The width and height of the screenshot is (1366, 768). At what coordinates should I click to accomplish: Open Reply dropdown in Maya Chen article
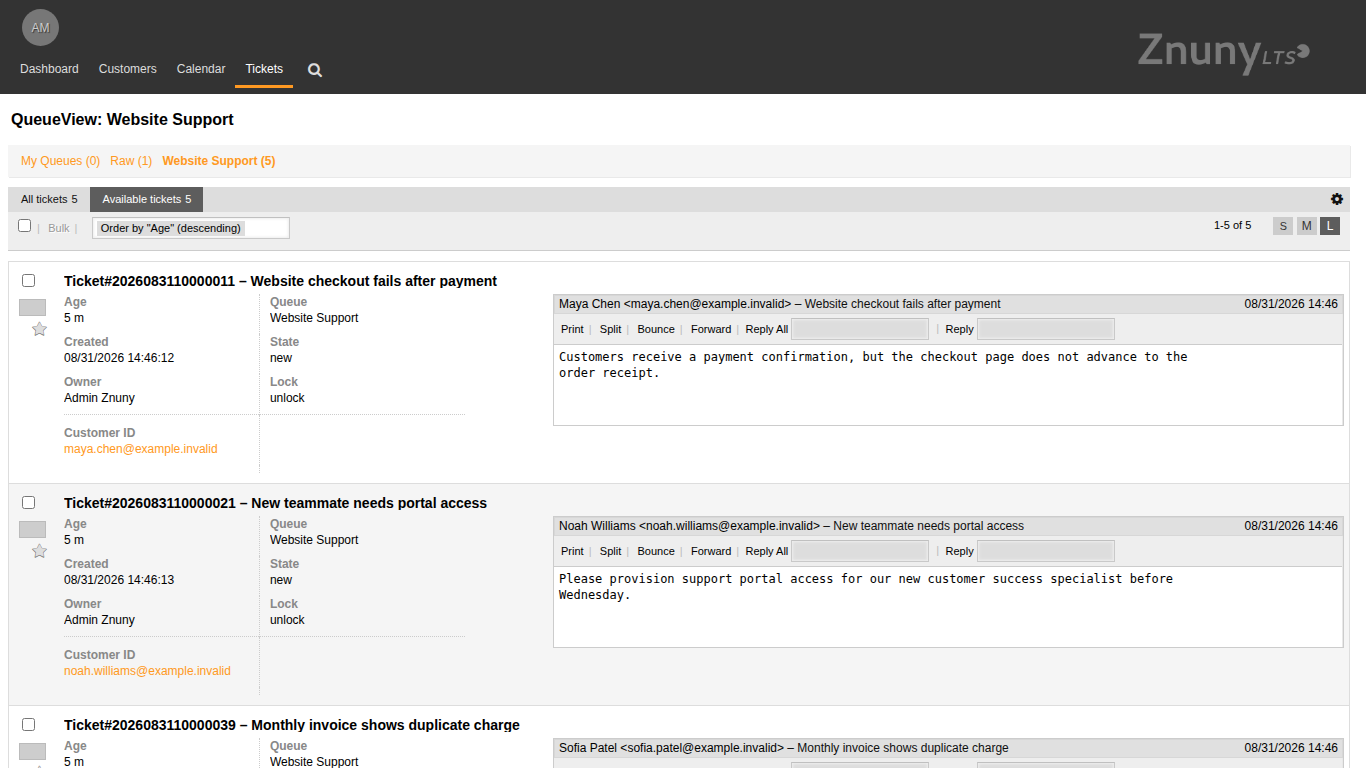coord(1046,329)
